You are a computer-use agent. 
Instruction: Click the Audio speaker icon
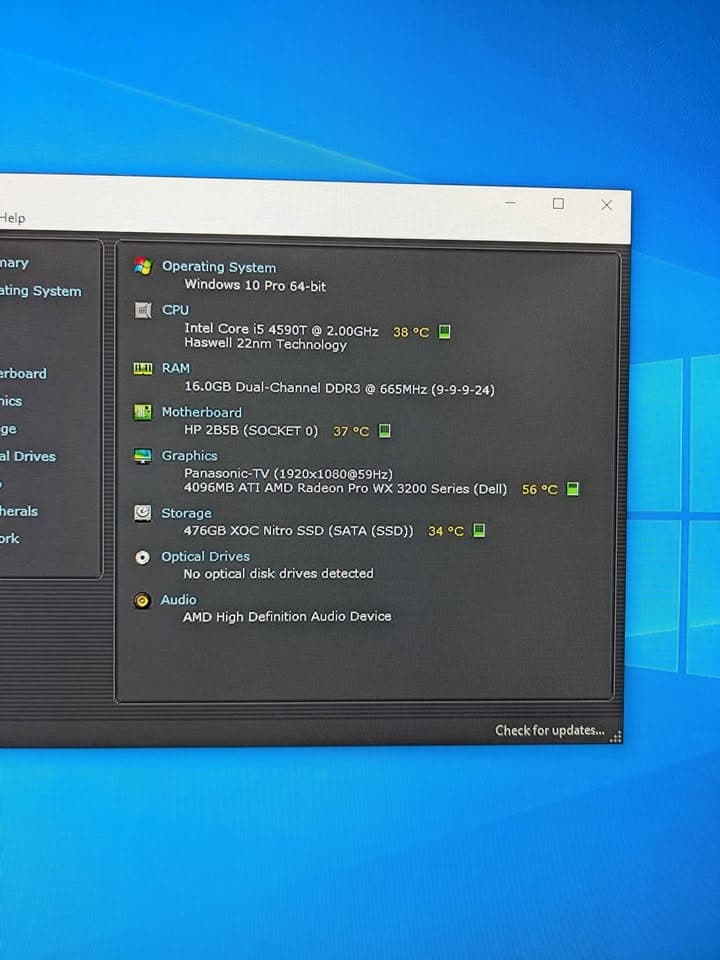(x=142, y=601)
